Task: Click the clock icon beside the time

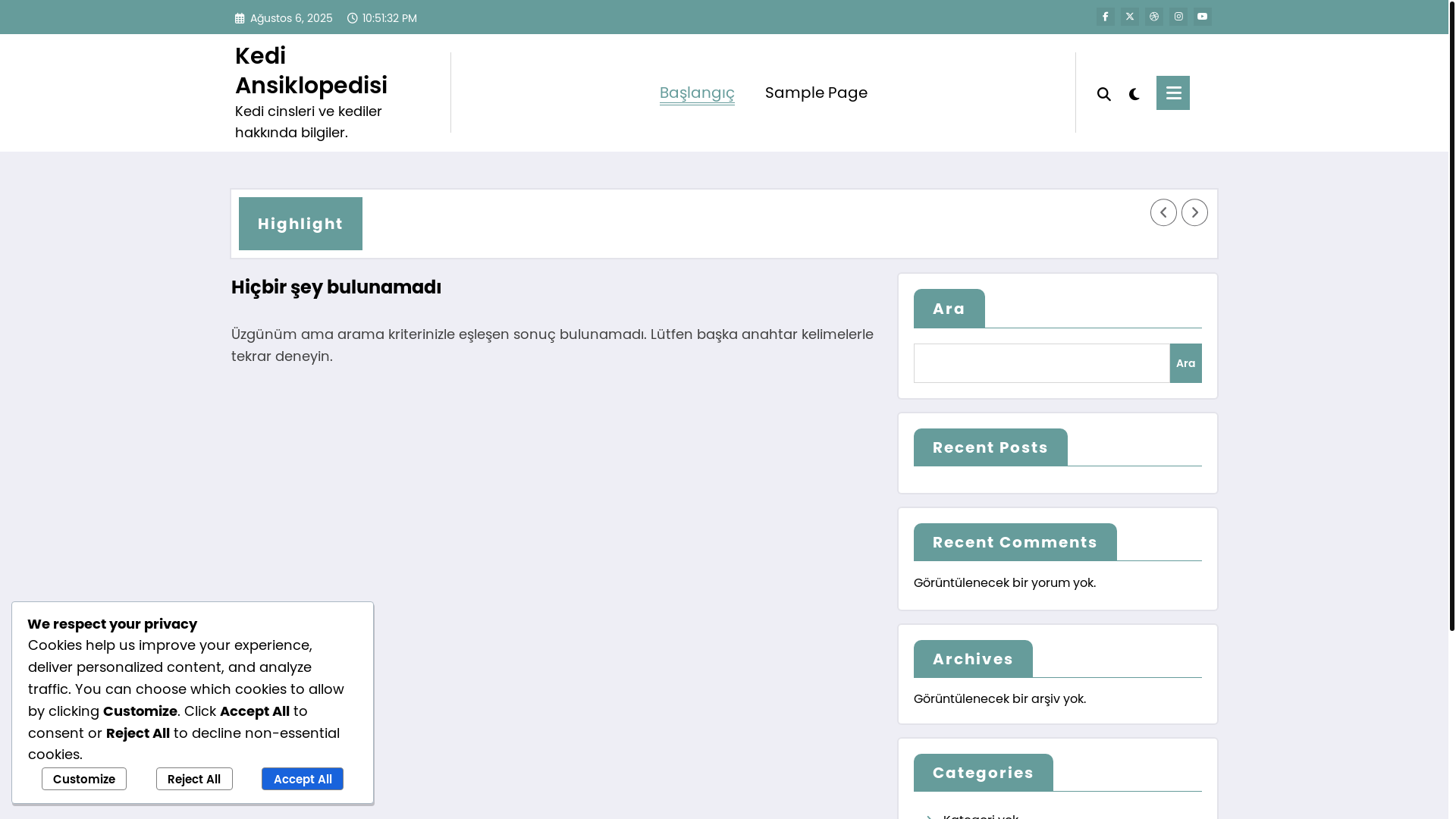Action: [352, 17]
